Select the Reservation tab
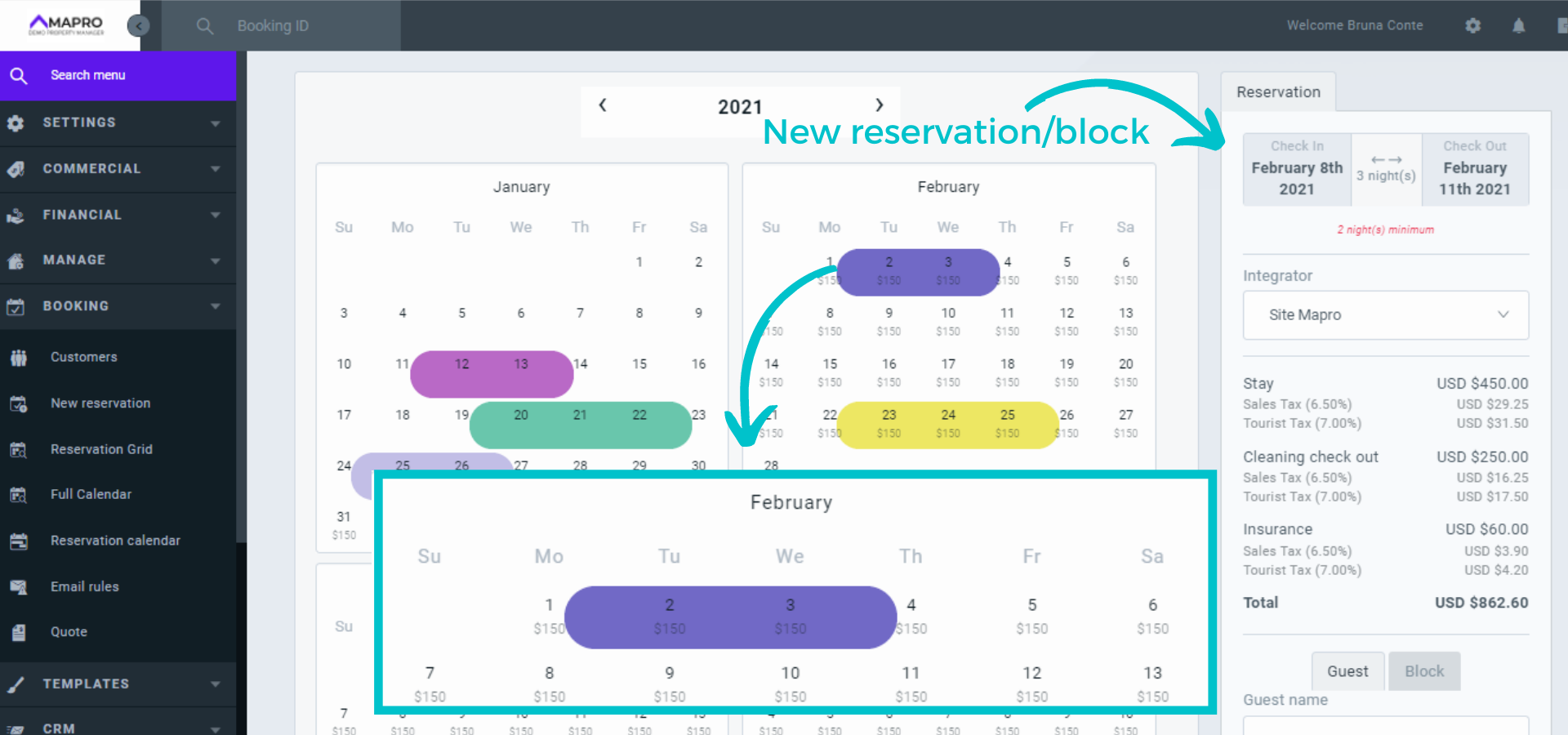1568x735 pixels. (1278, 92)
